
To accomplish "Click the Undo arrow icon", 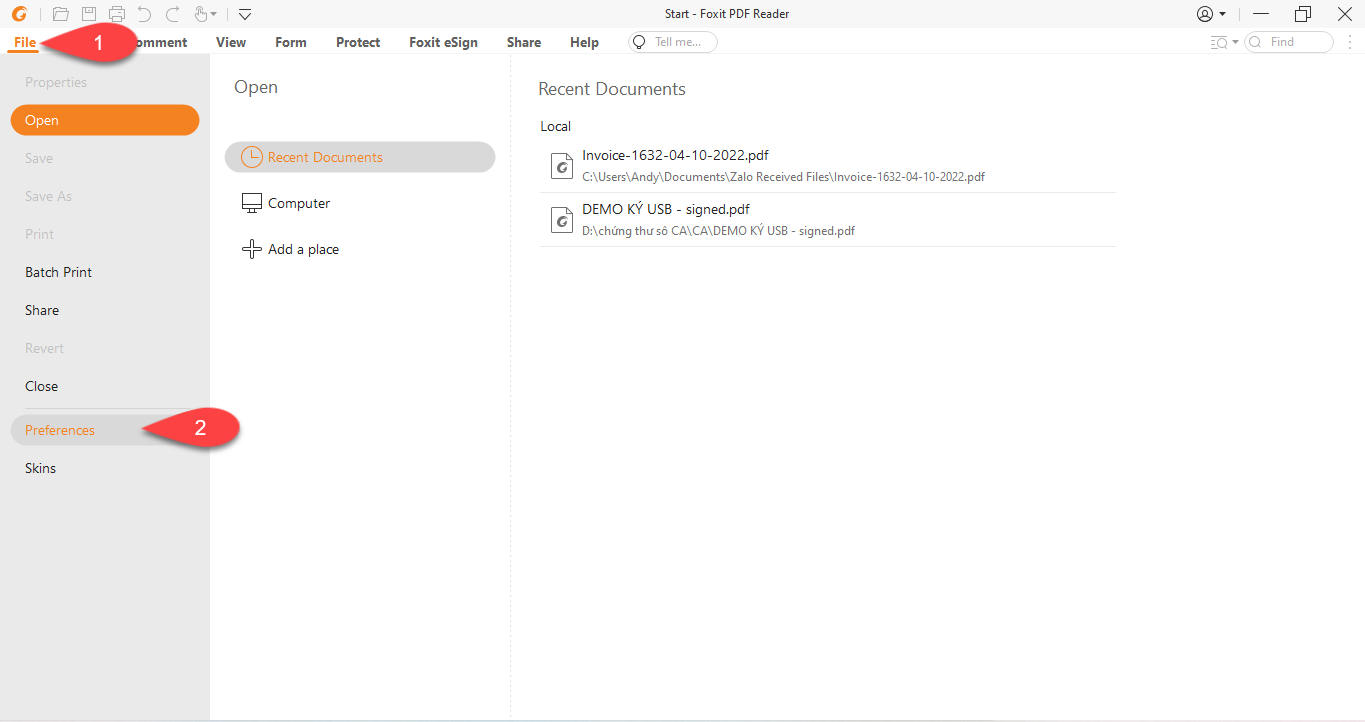I will click(144, 14).
